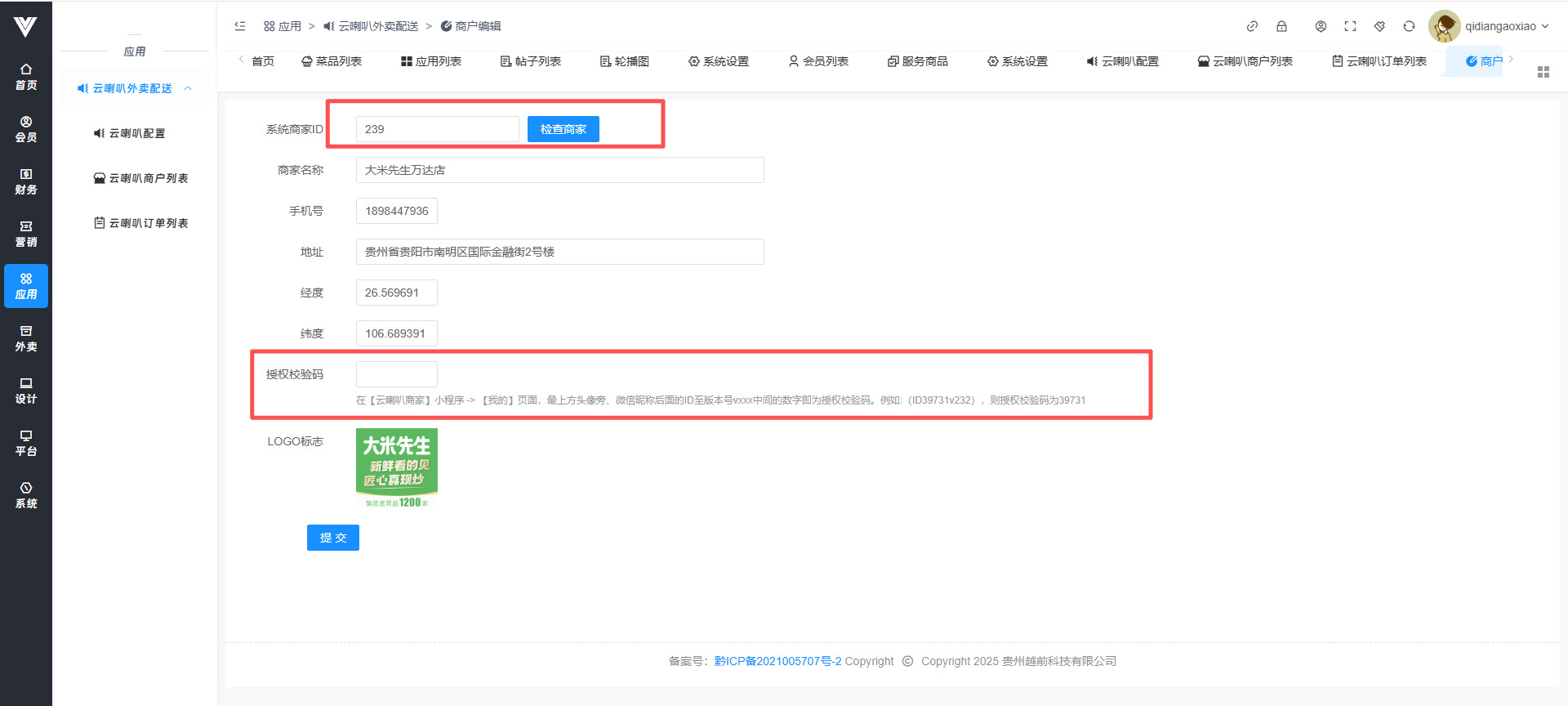Click the theme brush icon in header
Image resolution: width=1568 pixels, height=706 pixels.
click(x=1379, y=26)
